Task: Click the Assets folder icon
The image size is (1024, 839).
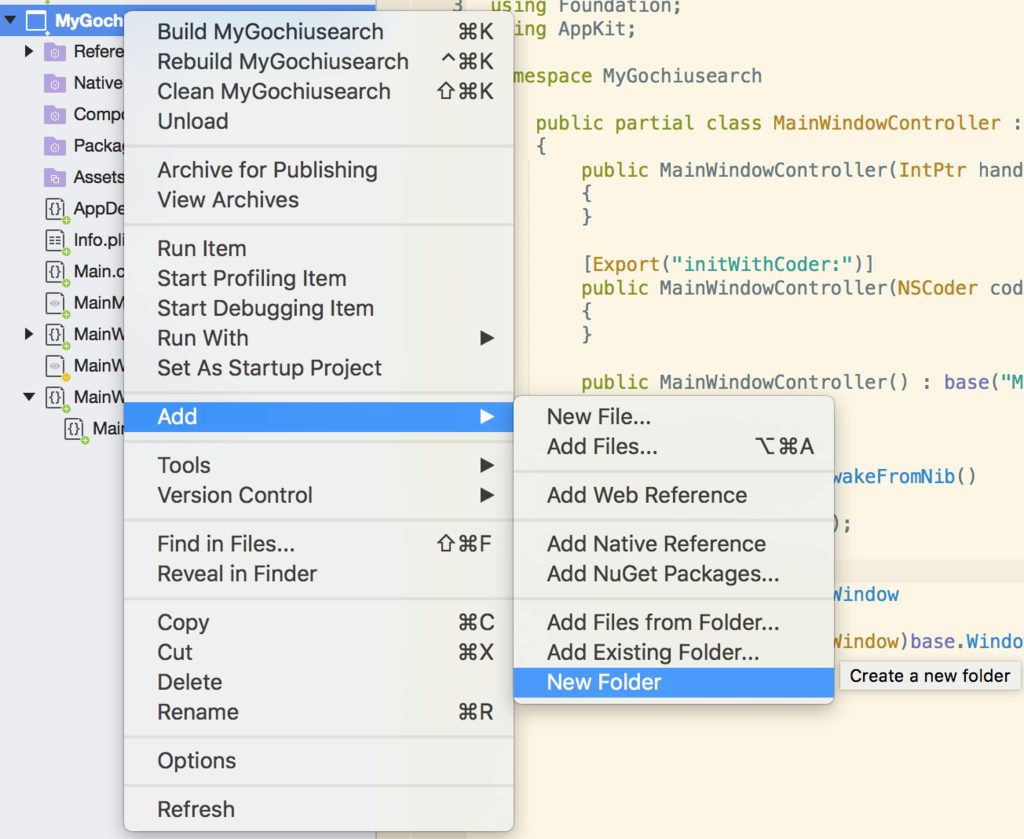Action: [55, 178]
